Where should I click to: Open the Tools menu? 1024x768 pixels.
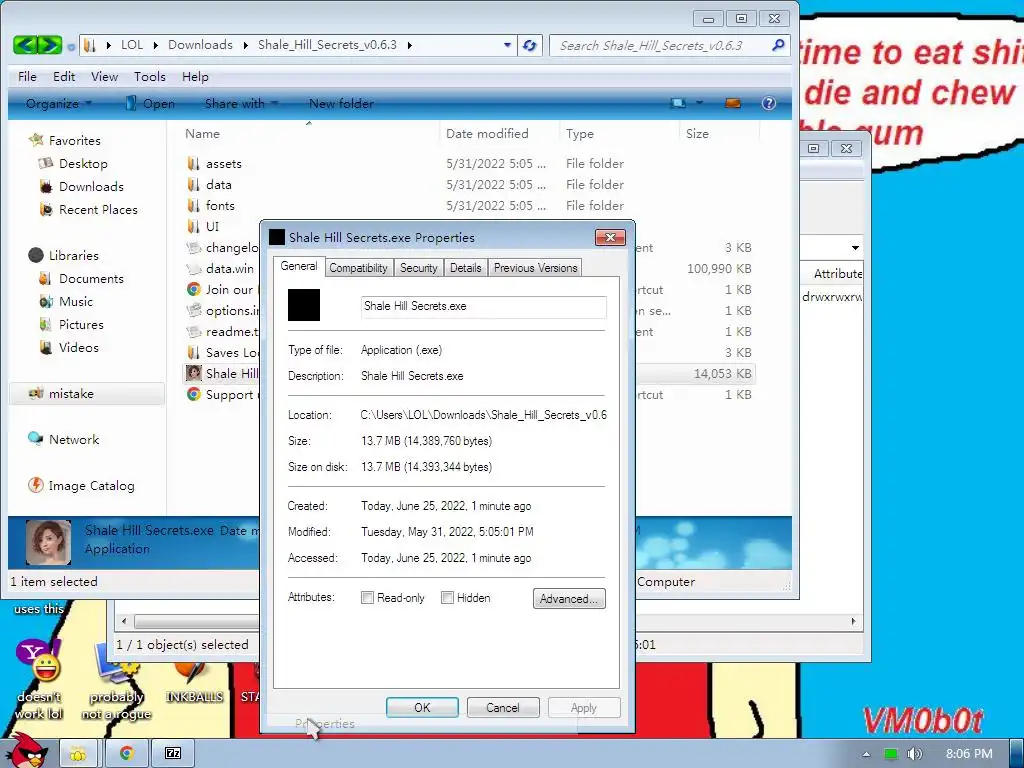pyautogui.click(x=150, y=76)
